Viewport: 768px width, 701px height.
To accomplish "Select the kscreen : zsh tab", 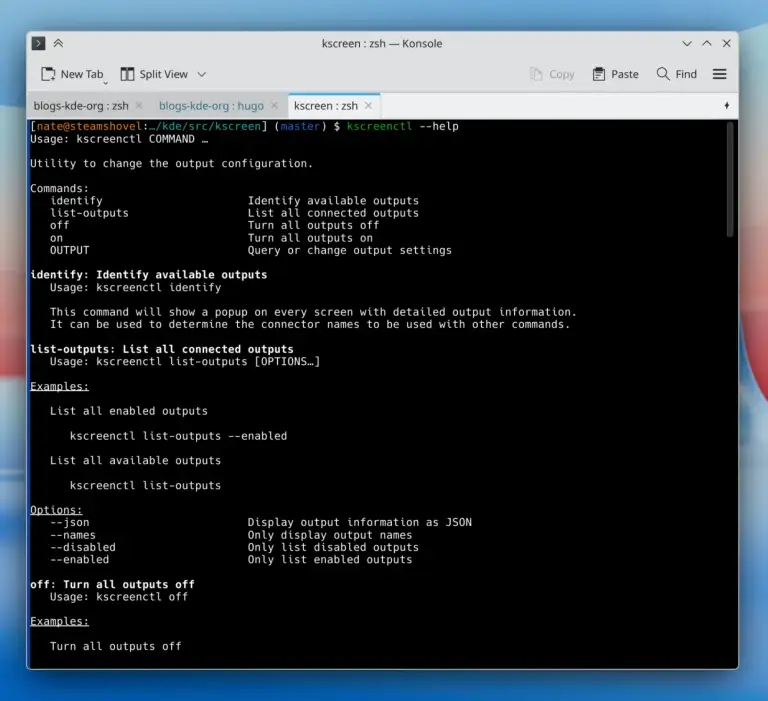I will point(326,106).
